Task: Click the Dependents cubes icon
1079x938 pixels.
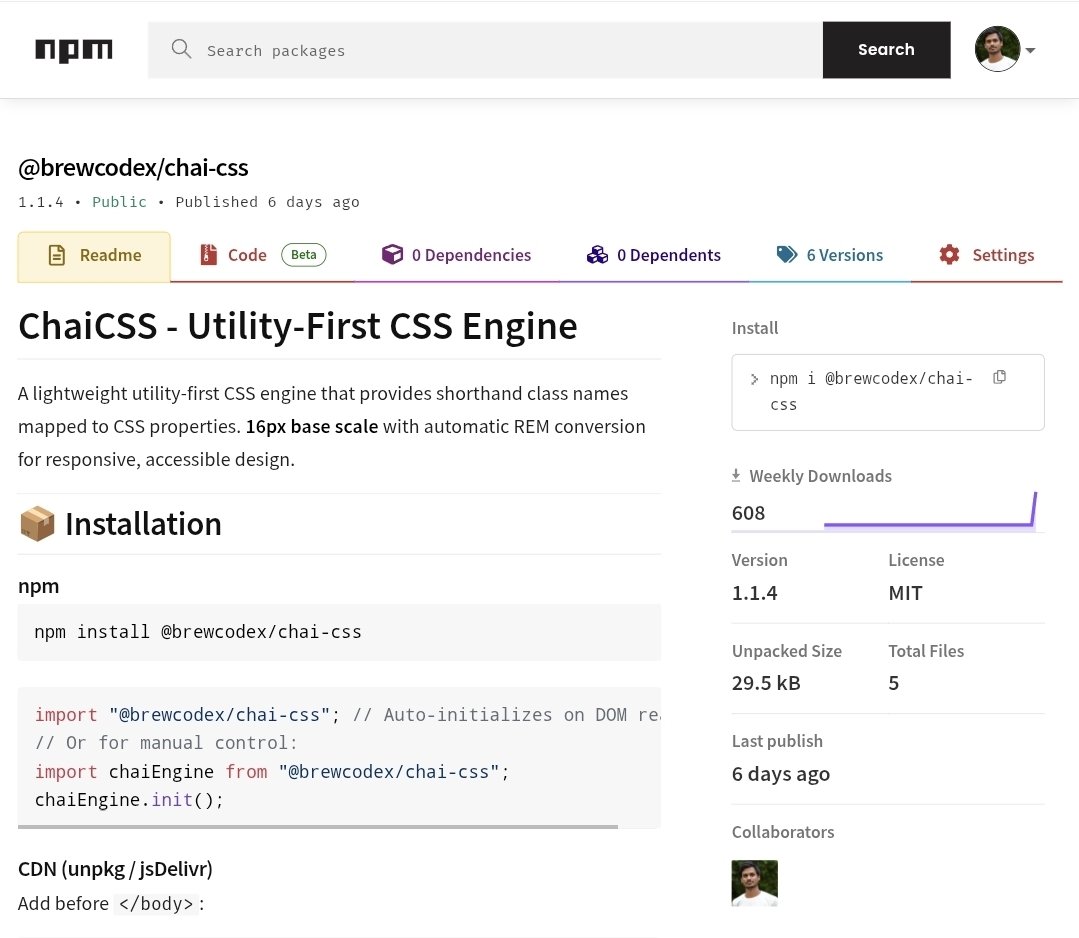Action: tap(597, 255)
